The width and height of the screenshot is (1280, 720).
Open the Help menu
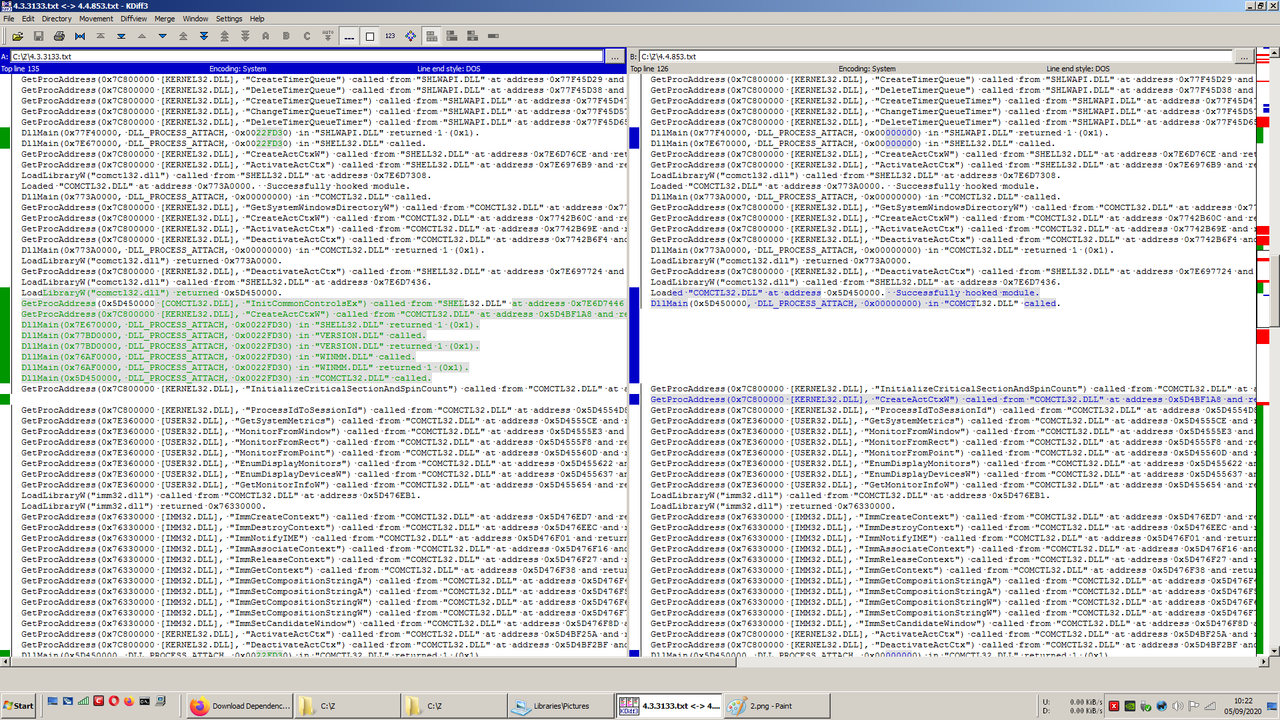[257, 18]
